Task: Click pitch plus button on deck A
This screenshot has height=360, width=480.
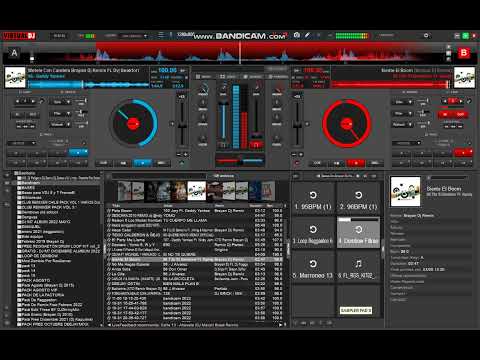Action: pos(185,154)
